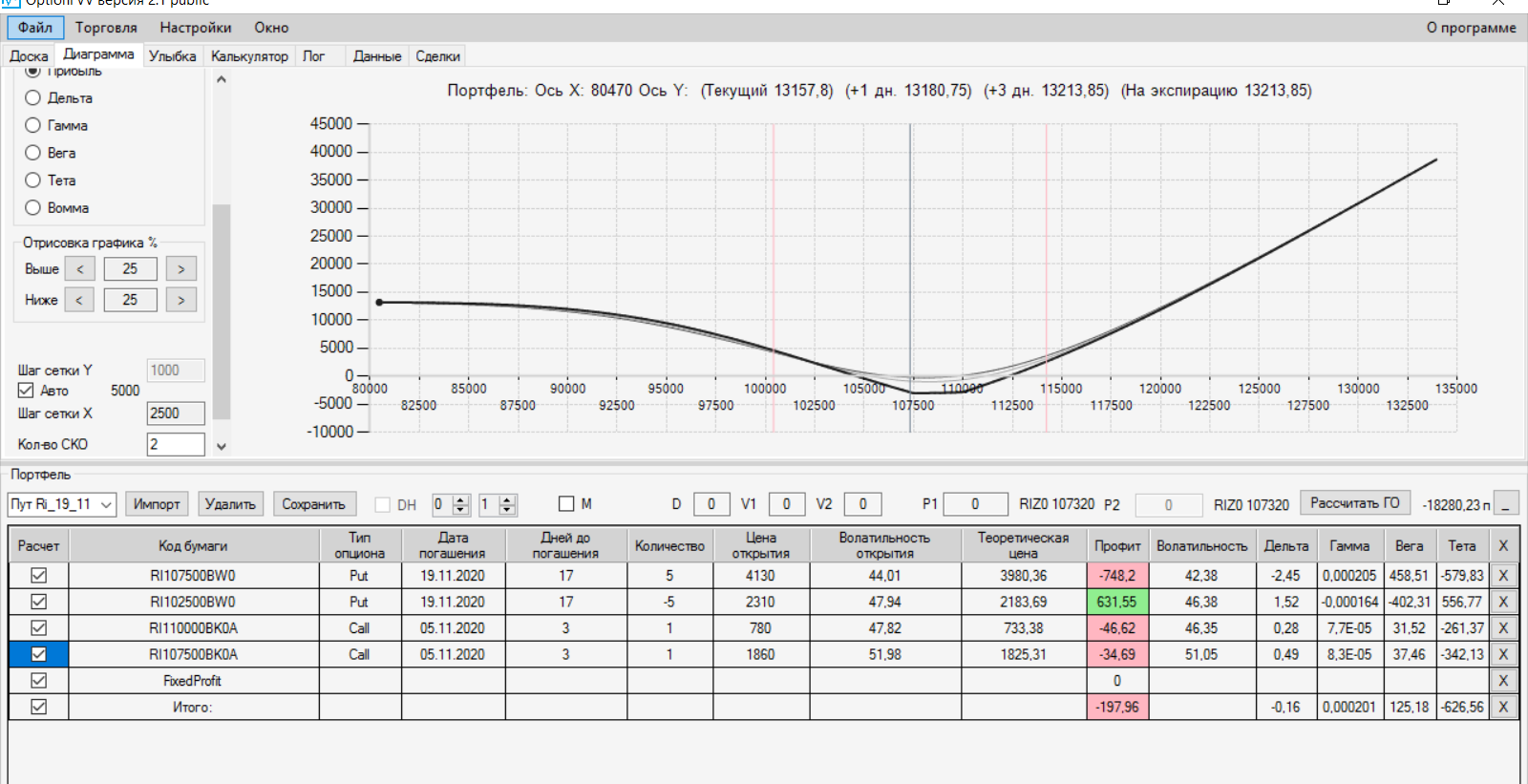Increase the Ниже percentage with right arrow

pyautogui.click(x=181, y=300)
